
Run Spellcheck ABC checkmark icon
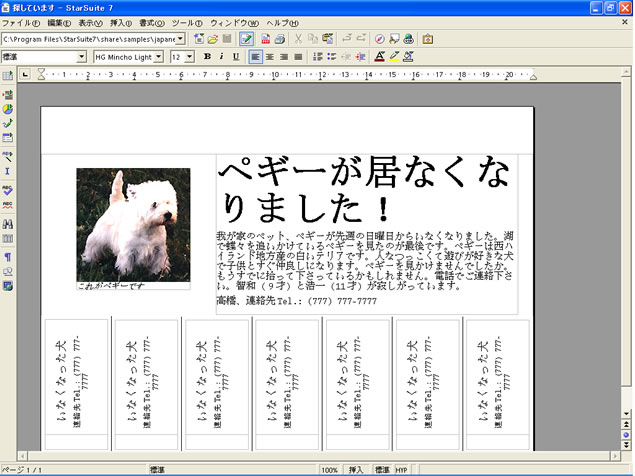[x=8, y=190]
